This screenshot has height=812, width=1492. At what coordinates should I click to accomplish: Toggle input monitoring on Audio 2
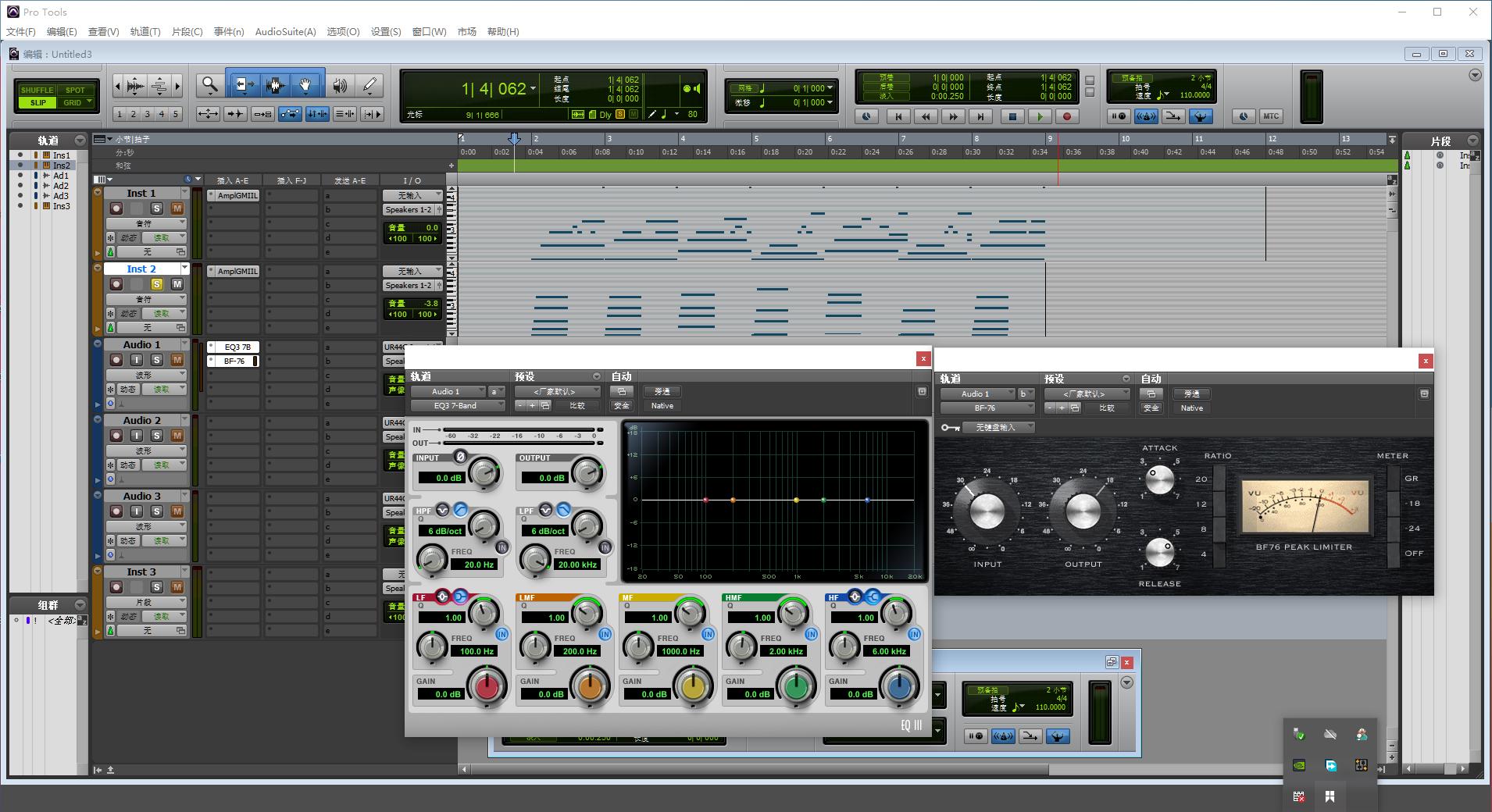click(137, 436)
